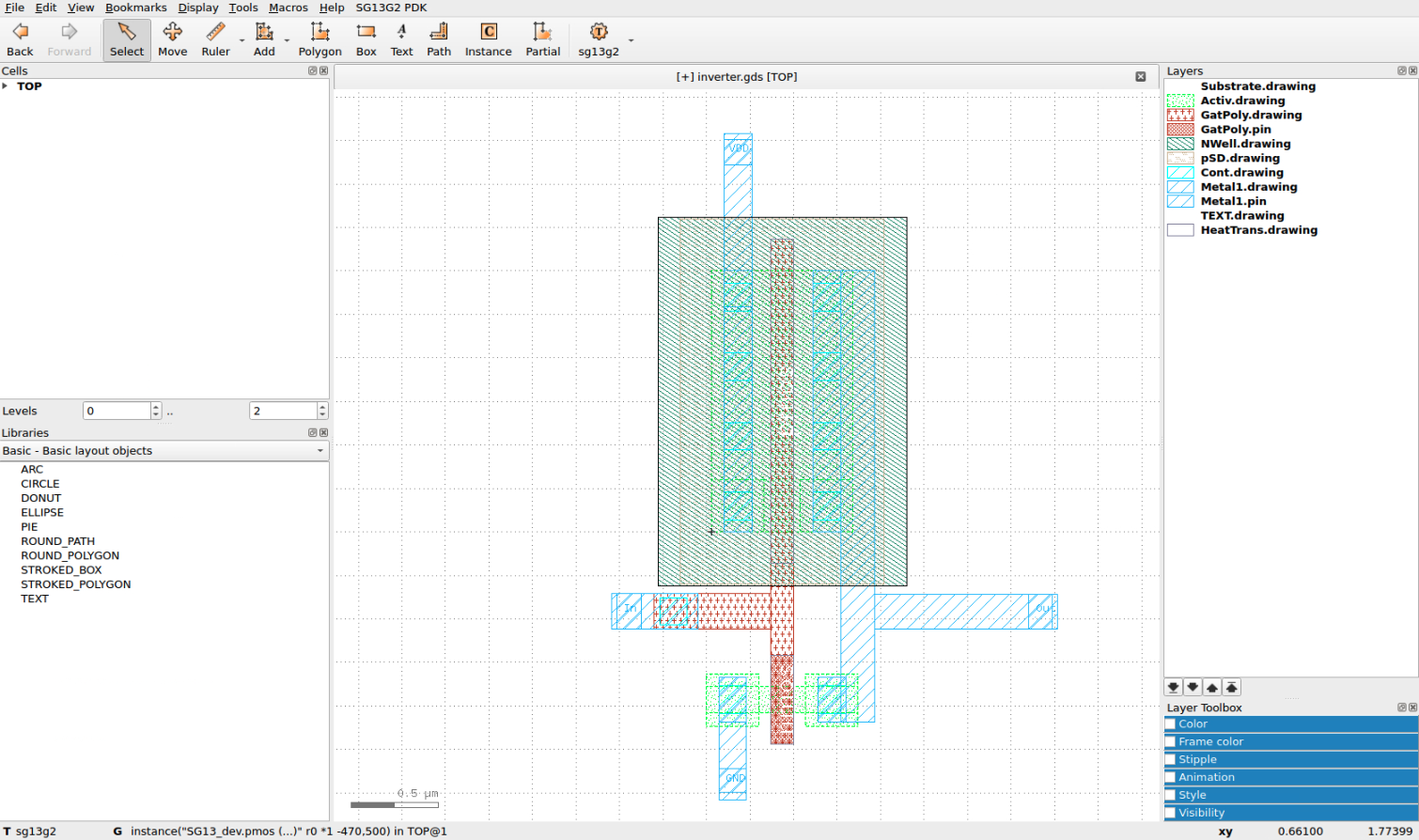Image resolution: width=1419 pixels, height=840 pixels.
Task: Open the Macros menu
Action: tap(288, 8)
